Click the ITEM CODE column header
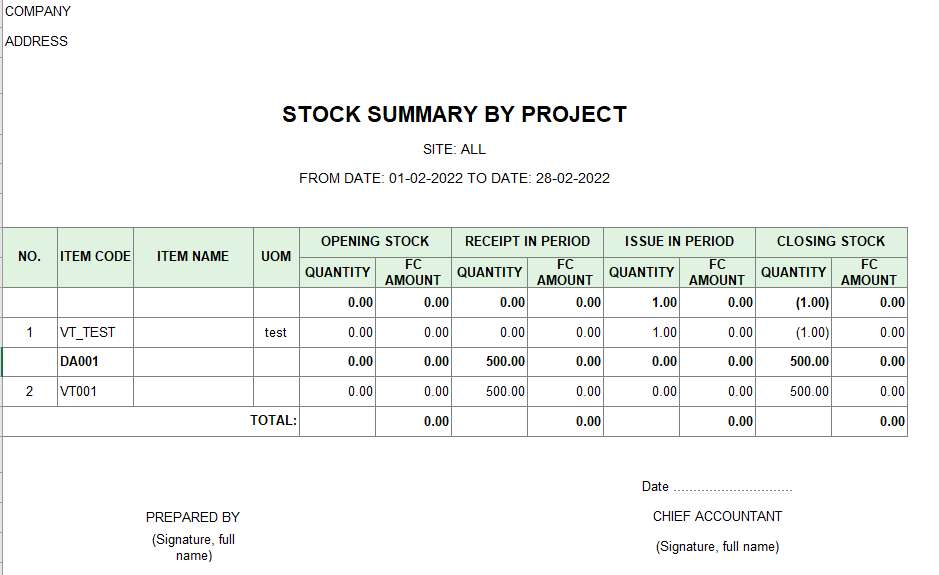939x575 pixels. pos(95,257)
